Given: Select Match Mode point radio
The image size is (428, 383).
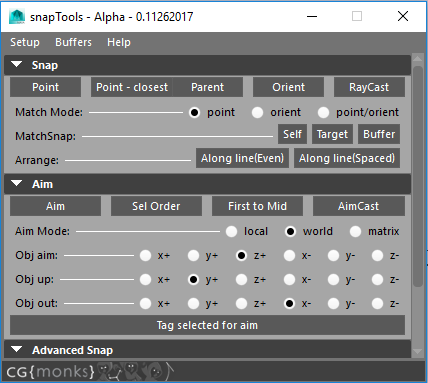Looking at the screenshot, I should (194, 113).
